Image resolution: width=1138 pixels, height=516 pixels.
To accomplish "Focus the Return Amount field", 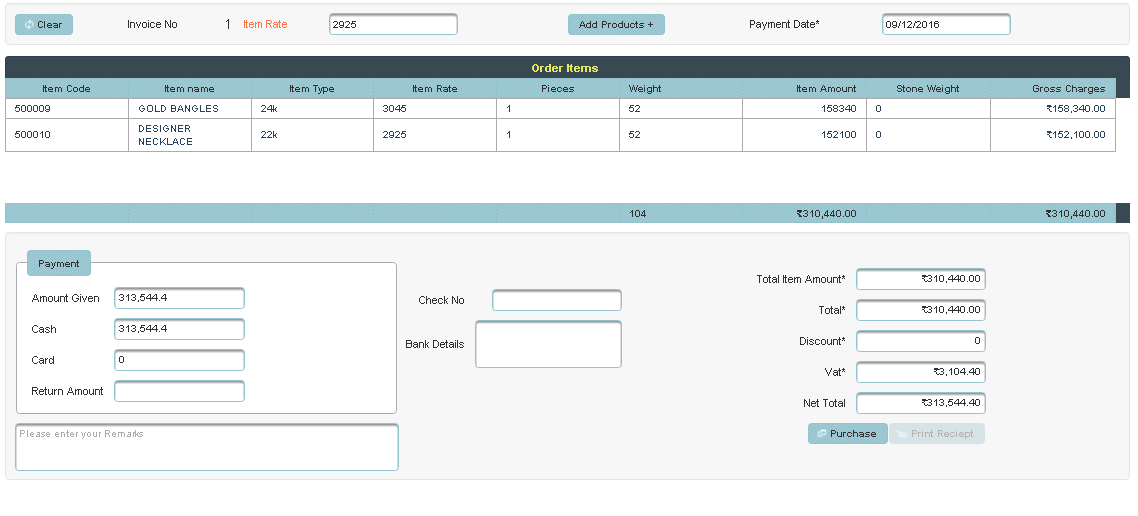I will click(x=179, y=391).
